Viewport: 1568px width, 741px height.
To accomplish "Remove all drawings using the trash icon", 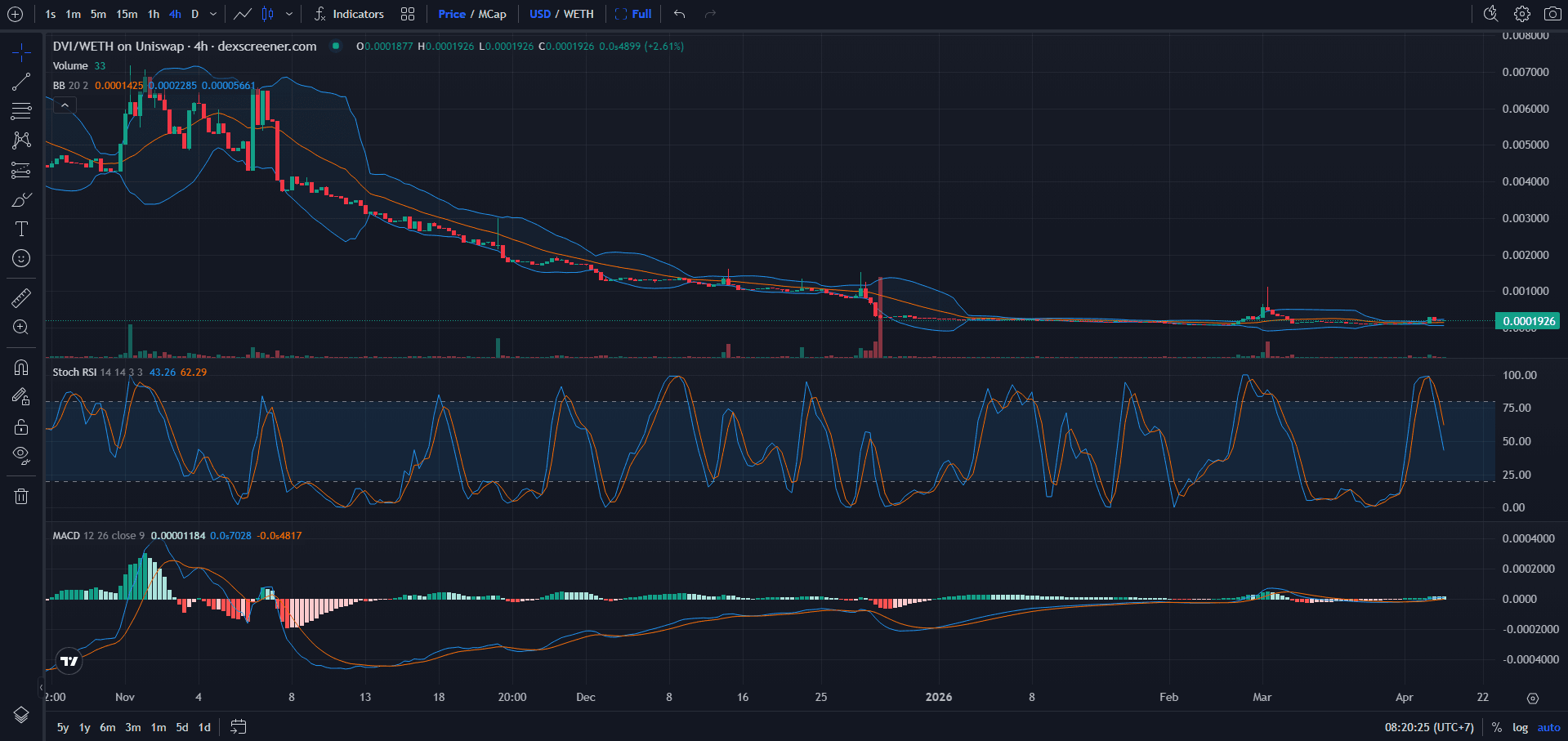I will pos(20,495).
